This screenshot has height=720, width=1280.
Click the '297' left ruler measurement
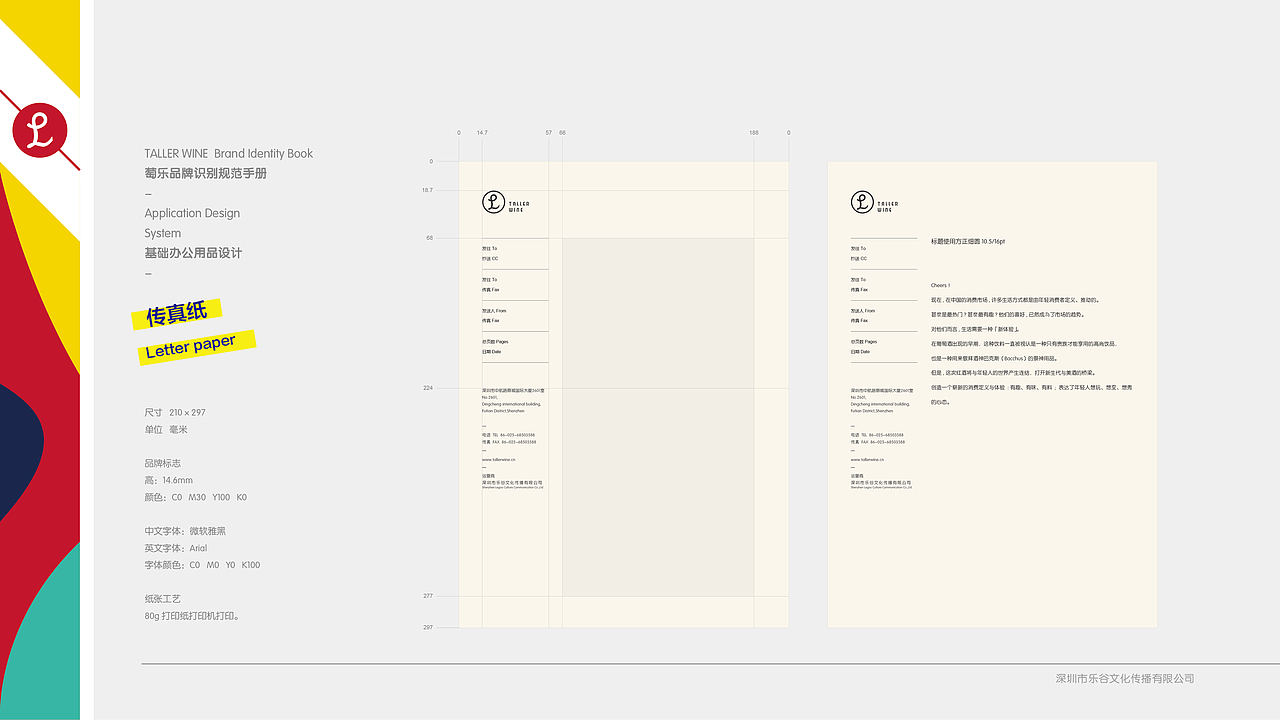click(428, 628)
